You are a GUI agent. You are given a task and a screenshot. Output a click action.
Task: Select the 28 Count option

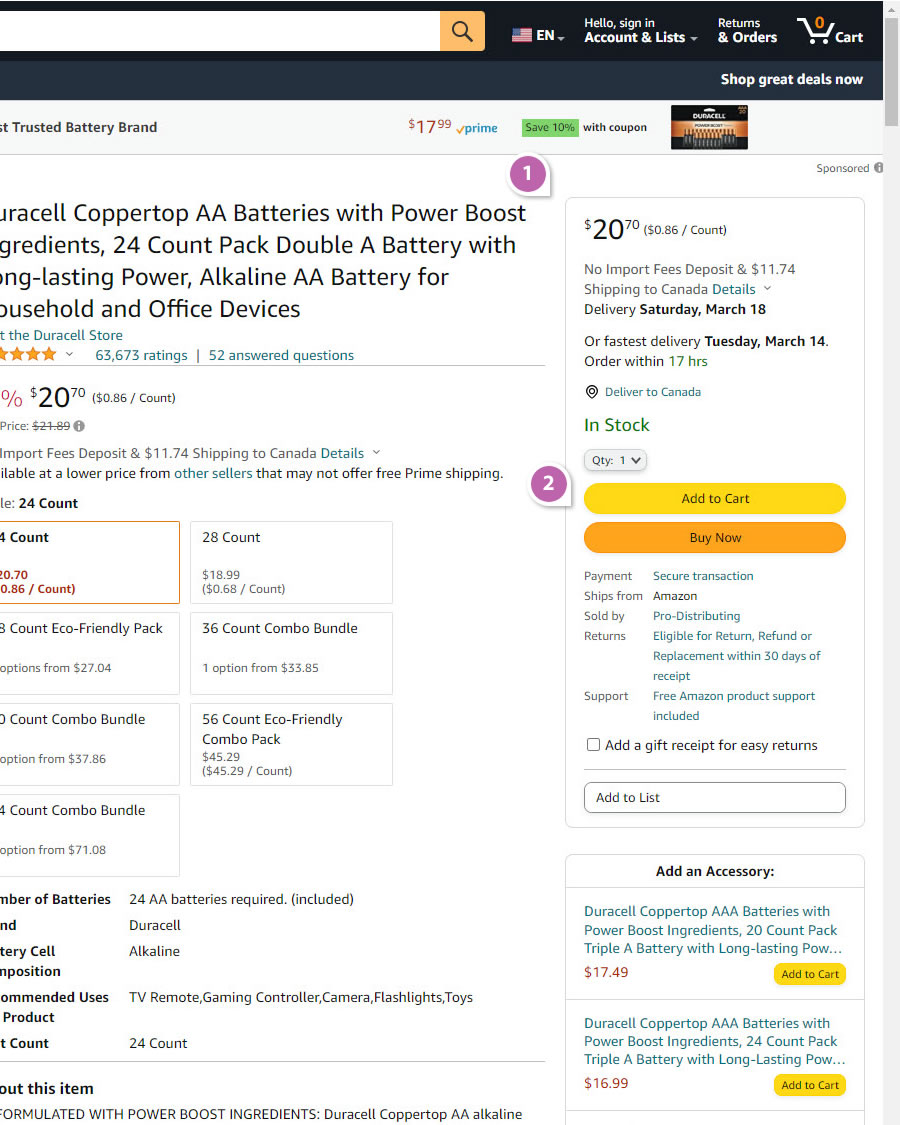click(291, 562)
